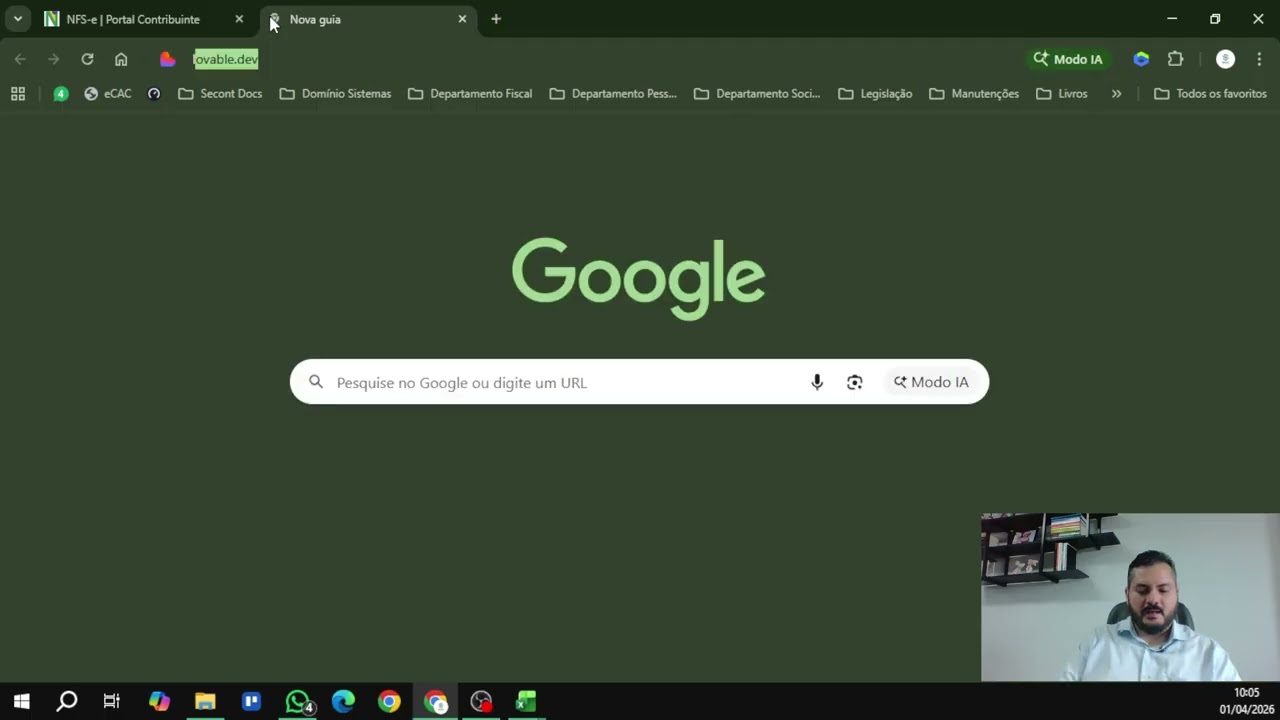Click the lovable.dev address bar text
This screenshot has width=1280, height=720.
[x=226, y=59]
